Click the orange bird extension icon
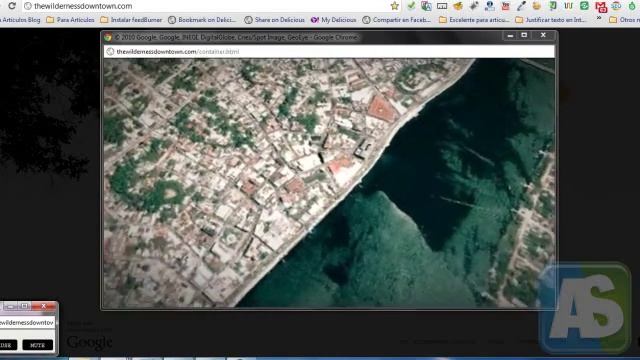The image size is (640, 360). pyautogui.click(x=458, y=6)
